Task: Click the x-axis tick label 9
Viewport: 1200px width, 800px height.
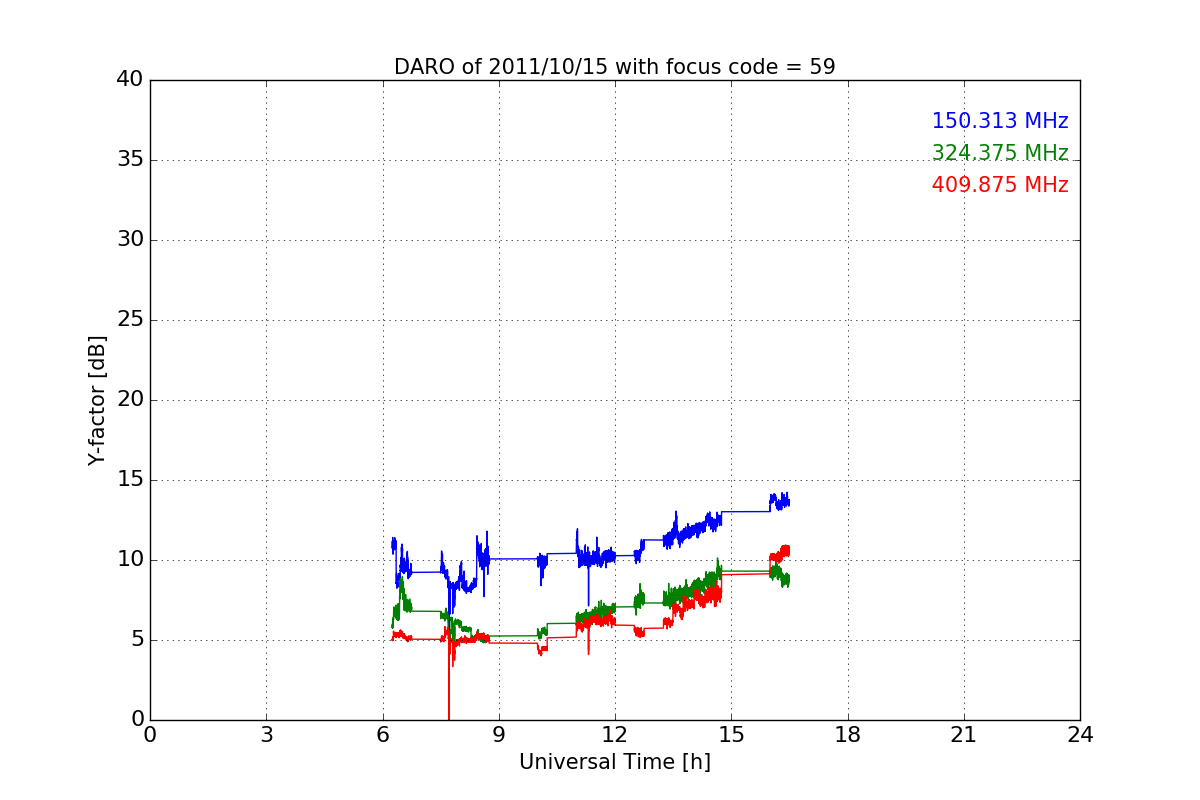Action: [499, 735]
